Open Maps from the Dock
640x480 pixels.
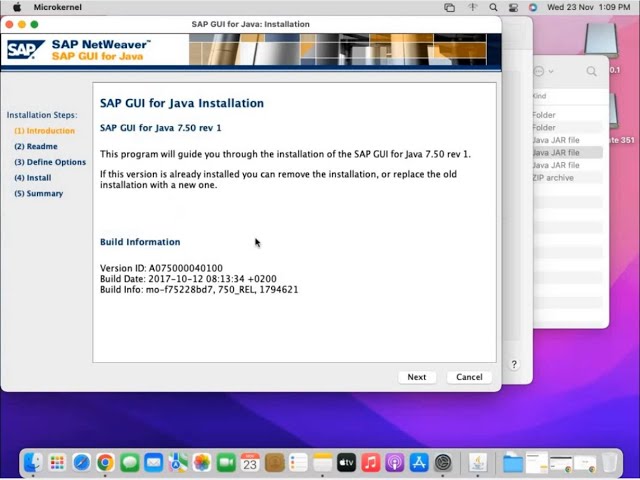click(178, 463)
